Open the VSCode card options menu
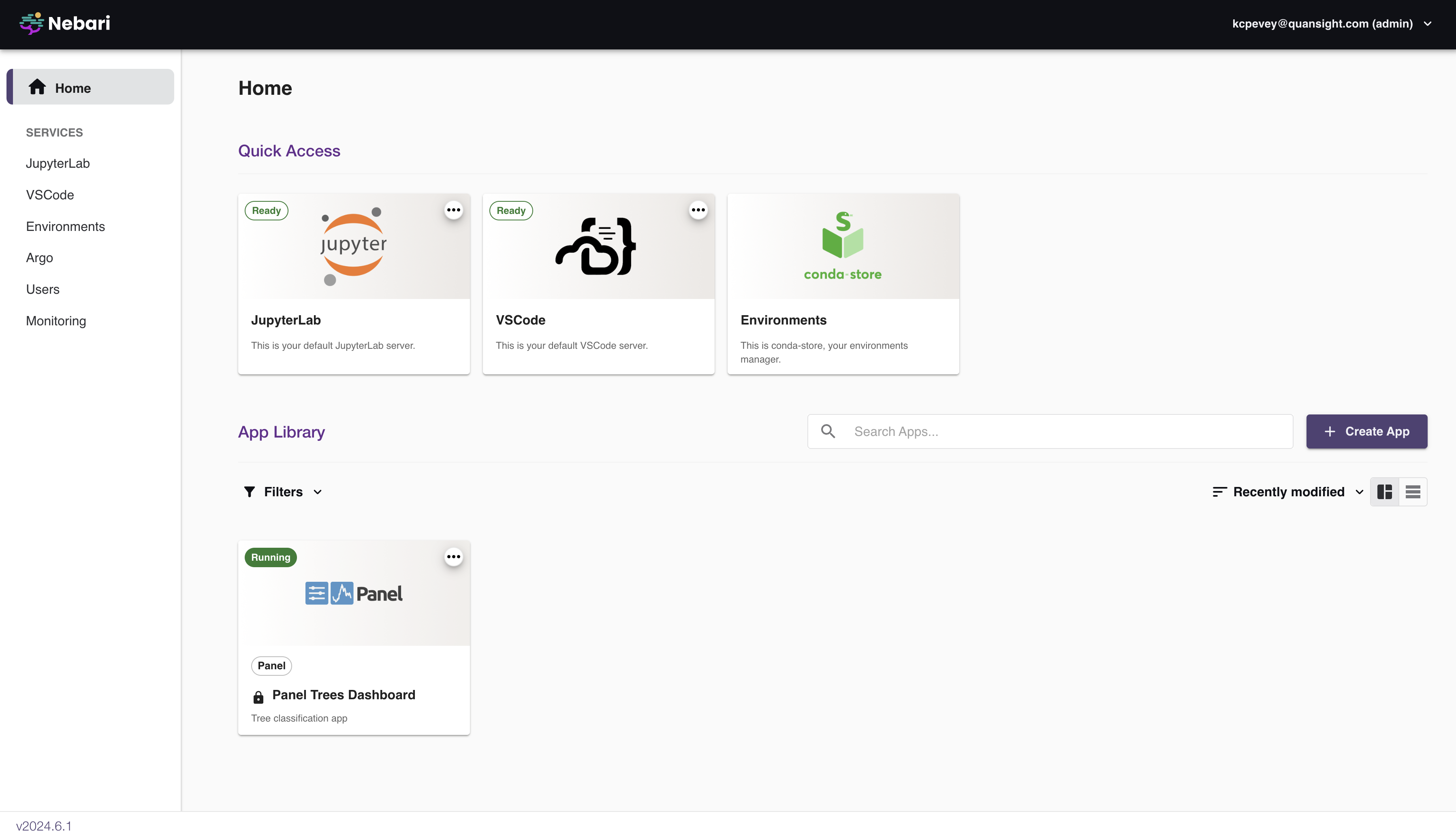This screenshot has height=837, width=1456. [698, 210]
